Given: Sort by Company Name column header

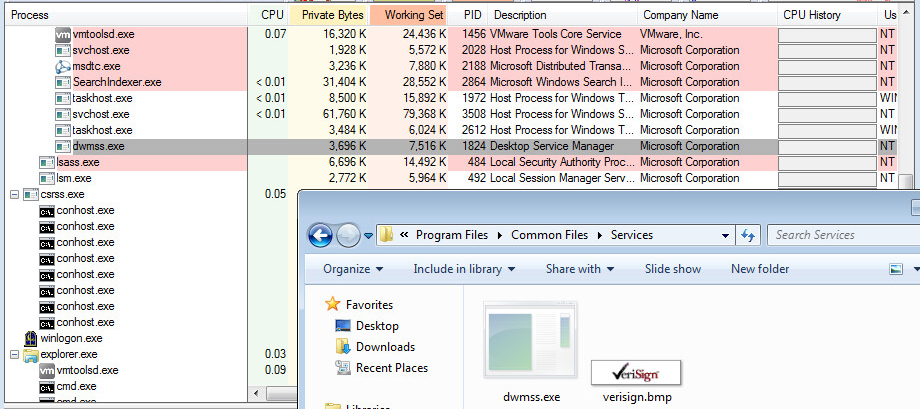Looking at the screenshot, I should 708,15.
